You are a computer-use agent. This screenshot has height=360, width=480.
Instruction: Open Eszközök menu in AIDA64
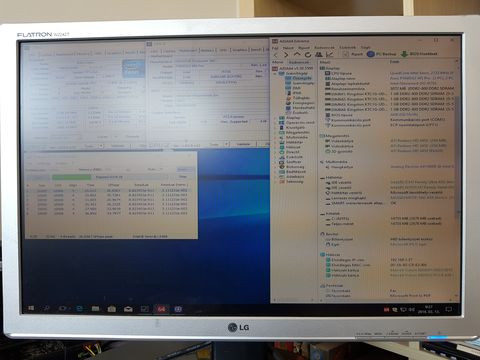pos(347,48)
